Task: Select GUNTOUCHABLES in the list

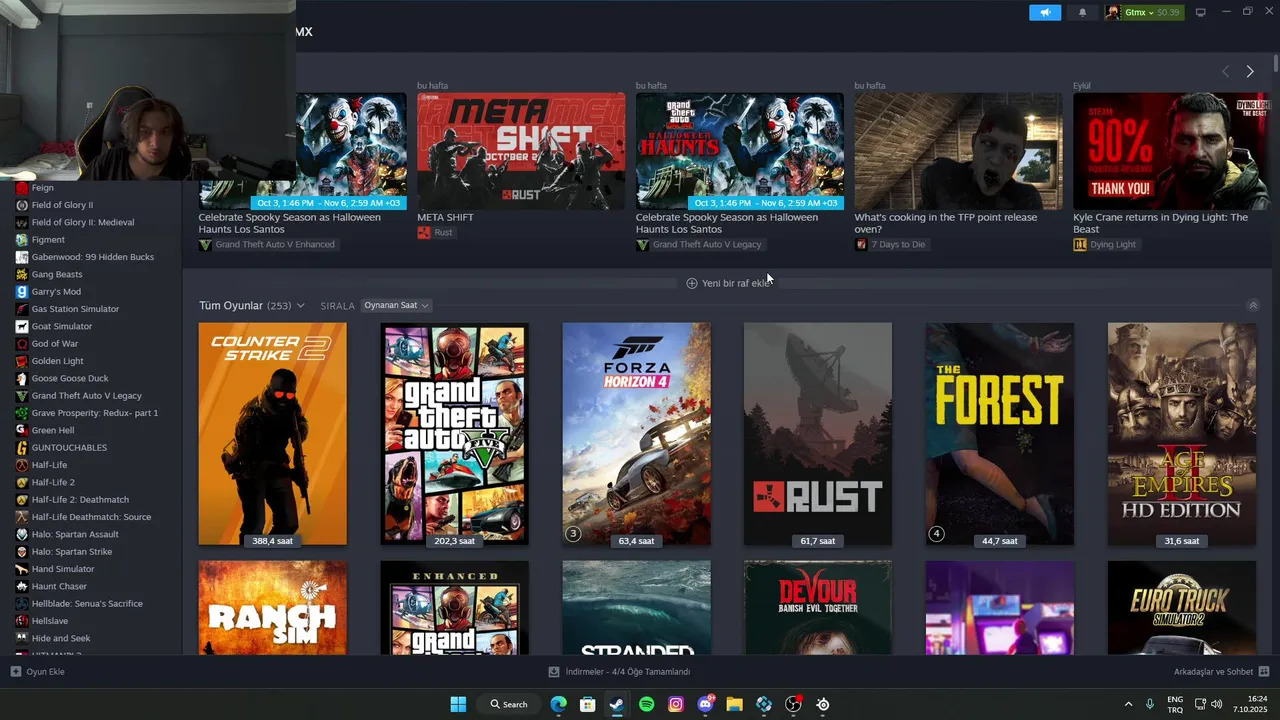Action: click(x=69, y=448)
